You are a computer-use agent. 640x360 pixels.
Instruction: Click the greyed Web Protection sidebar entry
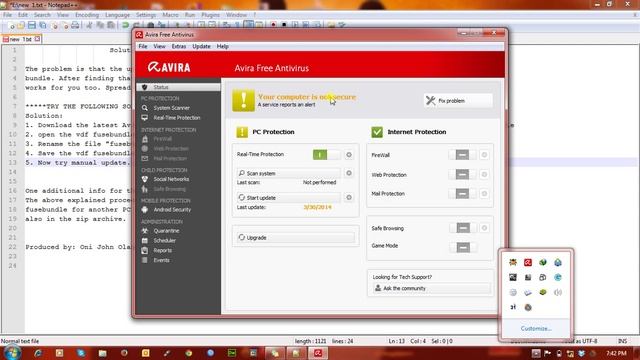pyautogui.click(x=171, y=149)
